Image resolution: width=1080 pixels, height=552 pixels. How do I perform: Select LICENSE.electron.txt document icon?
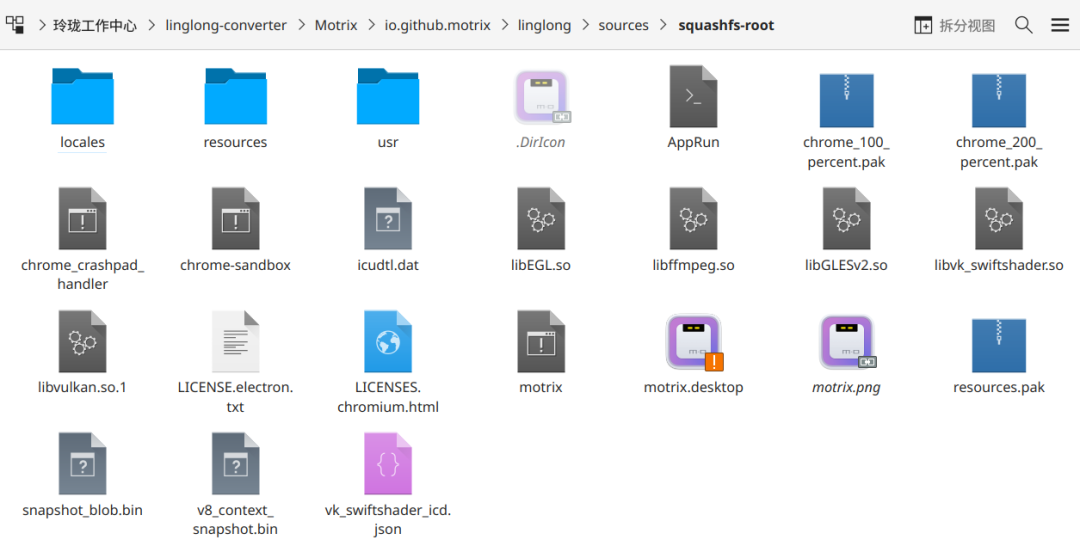click(236, 341)
